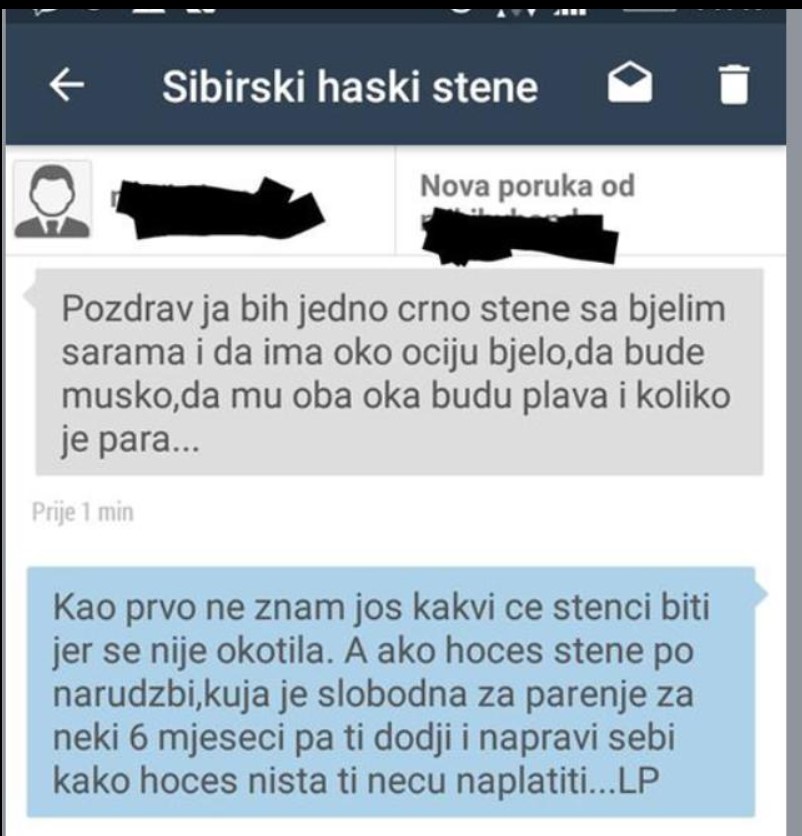Open the 'Sibirski haski stene' listing title
Screen dimensions: 802x836
tap(350, 87)
